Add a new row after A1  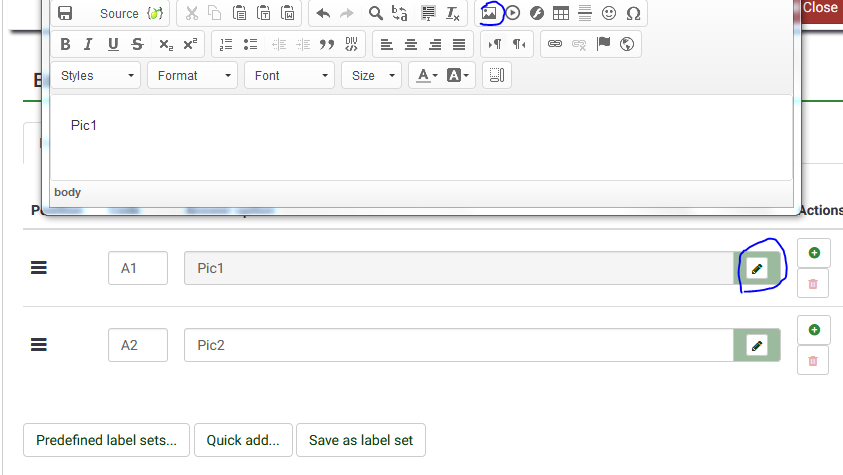(x=813, y=253)
